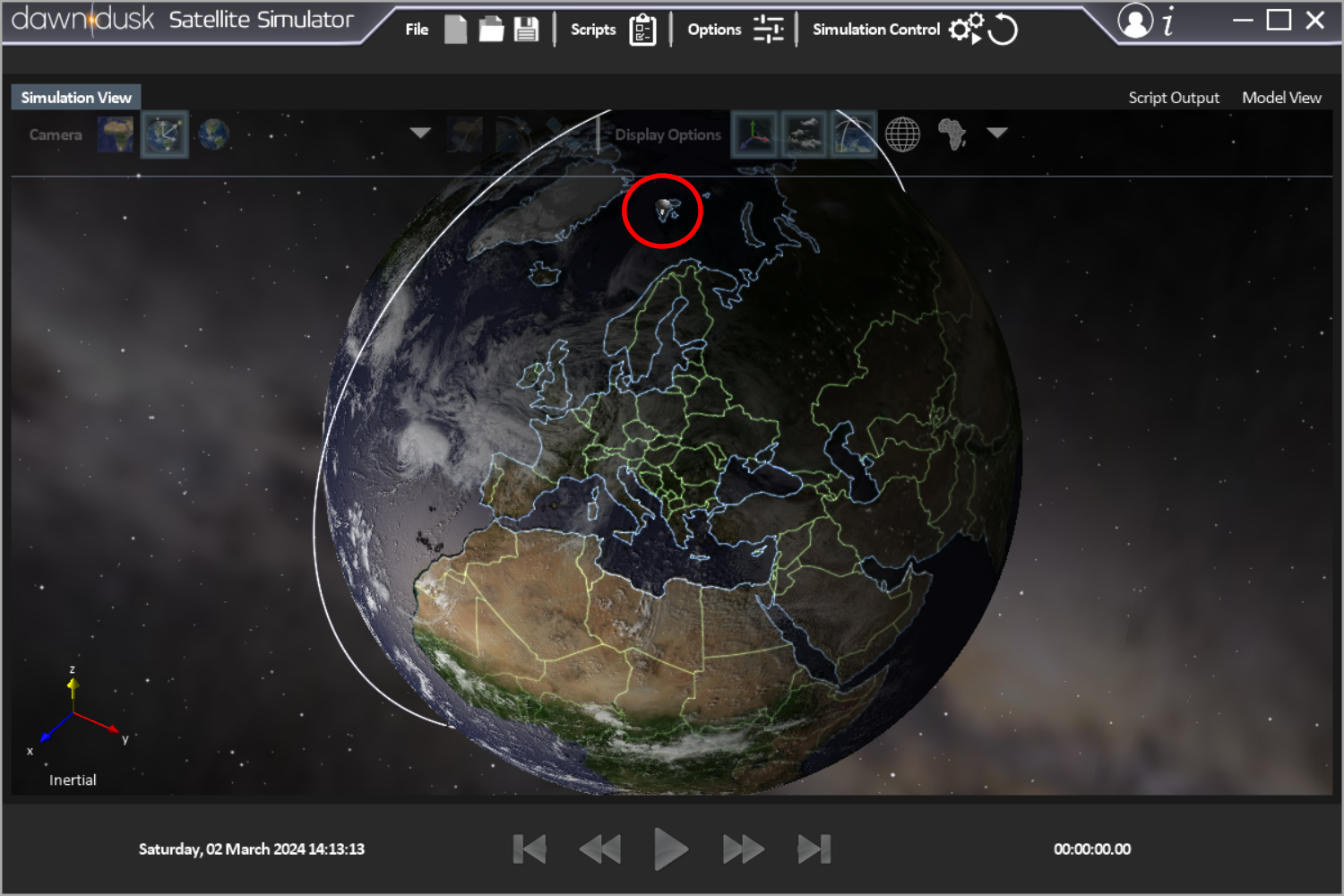
Task: Open the Options sliders icon
Action: click(x=768, y=30)
